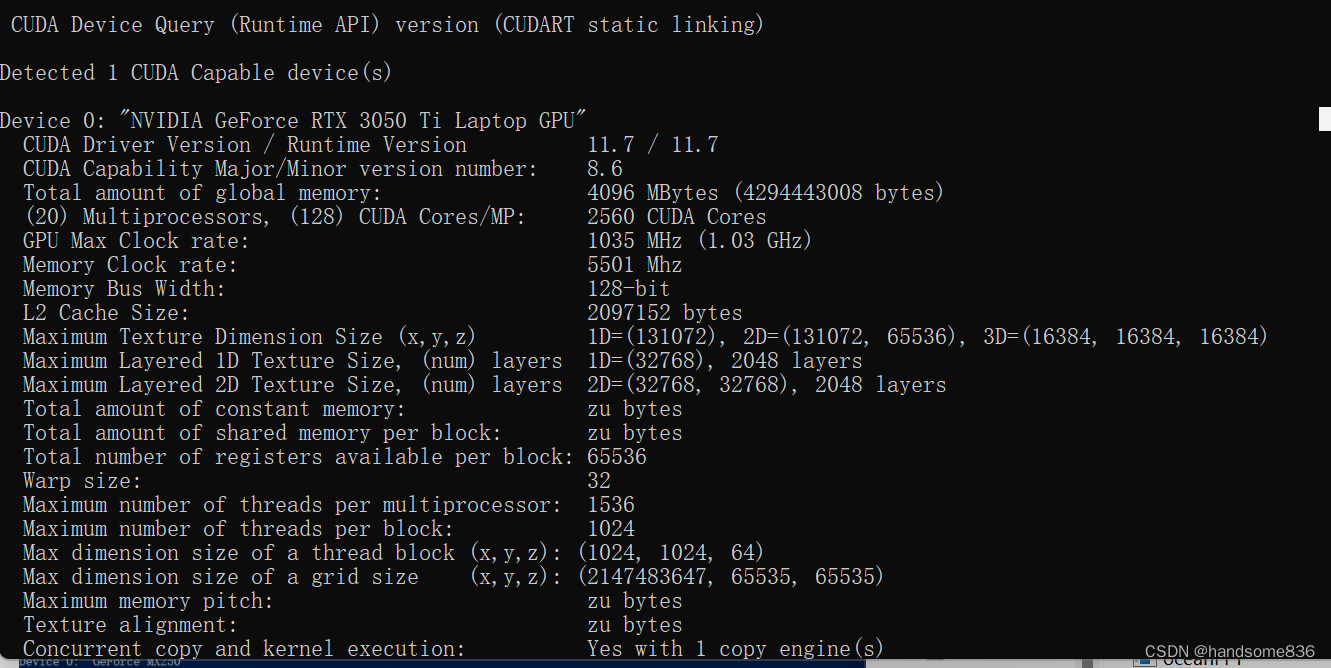Click the 'Maximum Texture Dimension Size (x,y,z)' label
The width and height of the screenshot is (1331, 668).
[249, 337]
